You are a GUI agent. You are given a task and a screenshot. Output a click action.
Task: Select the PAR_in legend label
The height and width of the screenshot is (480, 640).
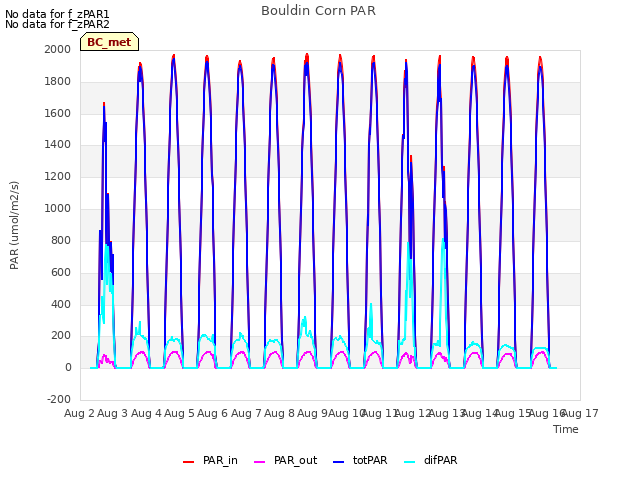[x=220, y=460]
